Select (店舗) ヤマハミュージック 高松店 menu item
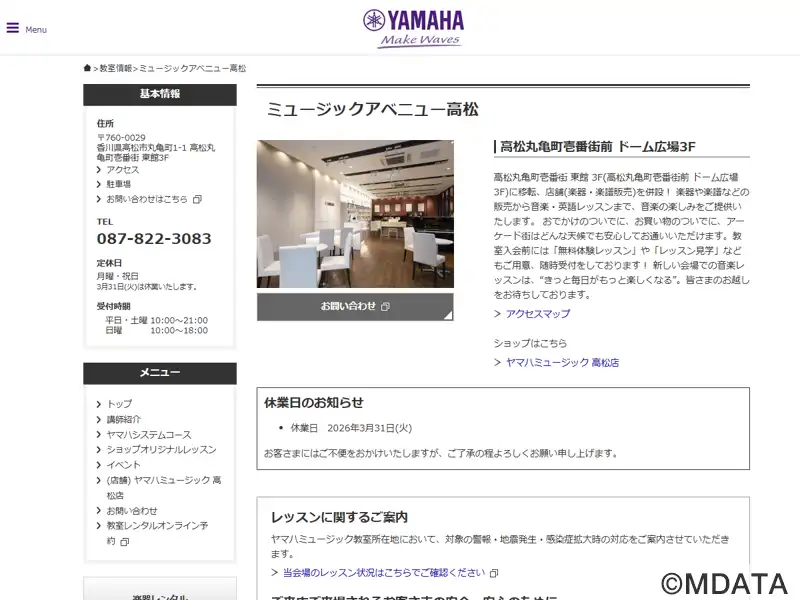 point(164,488)
